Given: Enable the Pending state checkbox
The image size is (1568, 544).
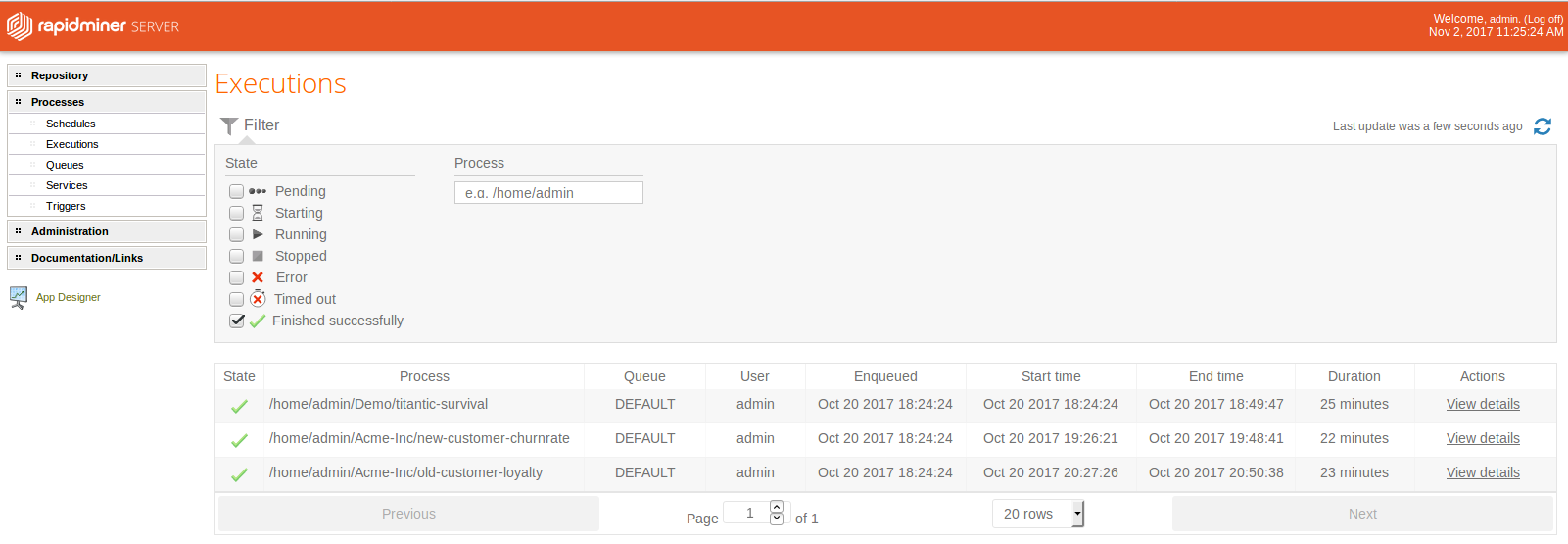Looking at the screenshot, I should (236, 192).
